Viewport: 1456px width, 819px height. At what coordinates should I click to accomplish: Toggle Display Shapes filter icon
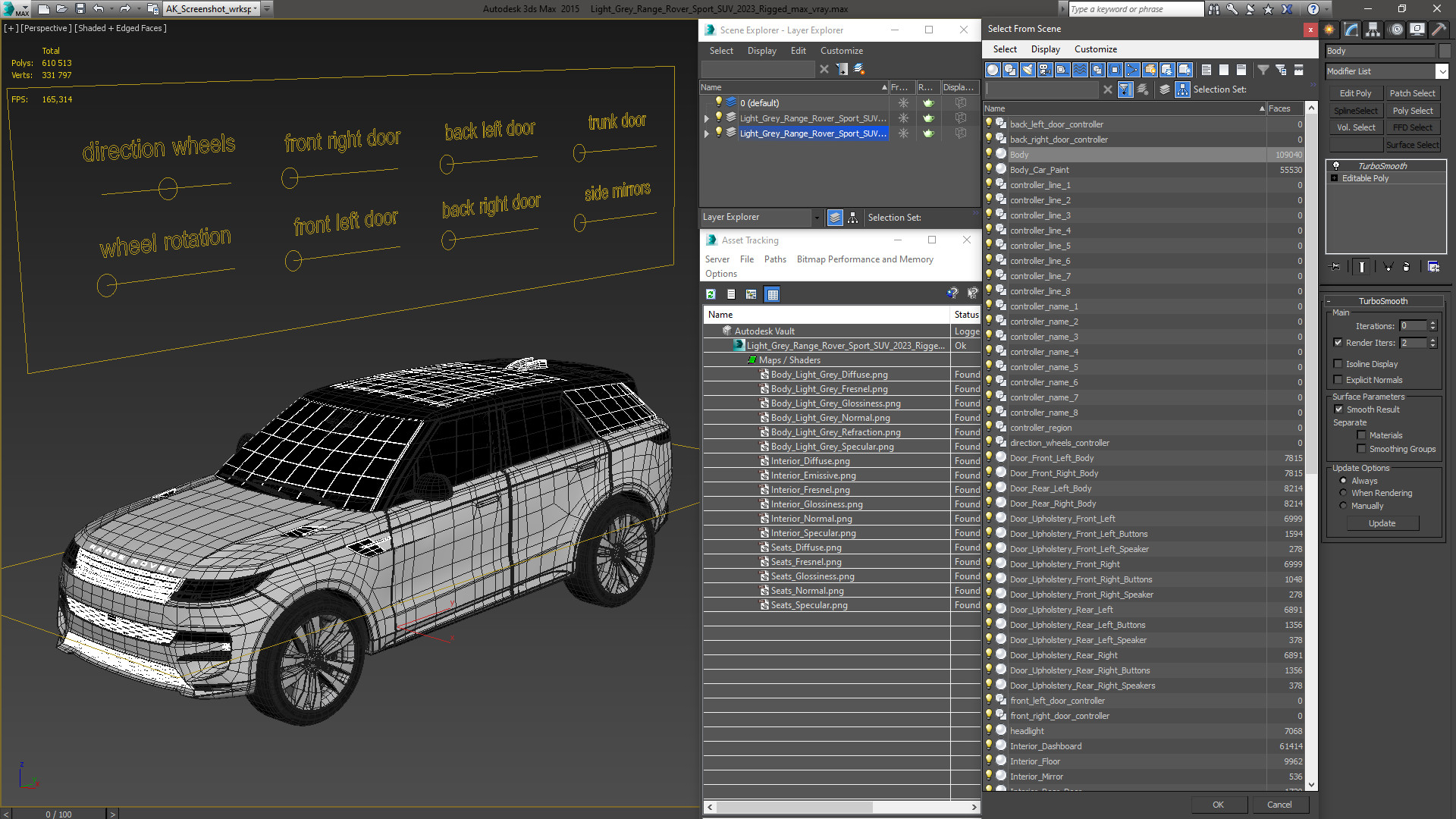coord(1010,70)
